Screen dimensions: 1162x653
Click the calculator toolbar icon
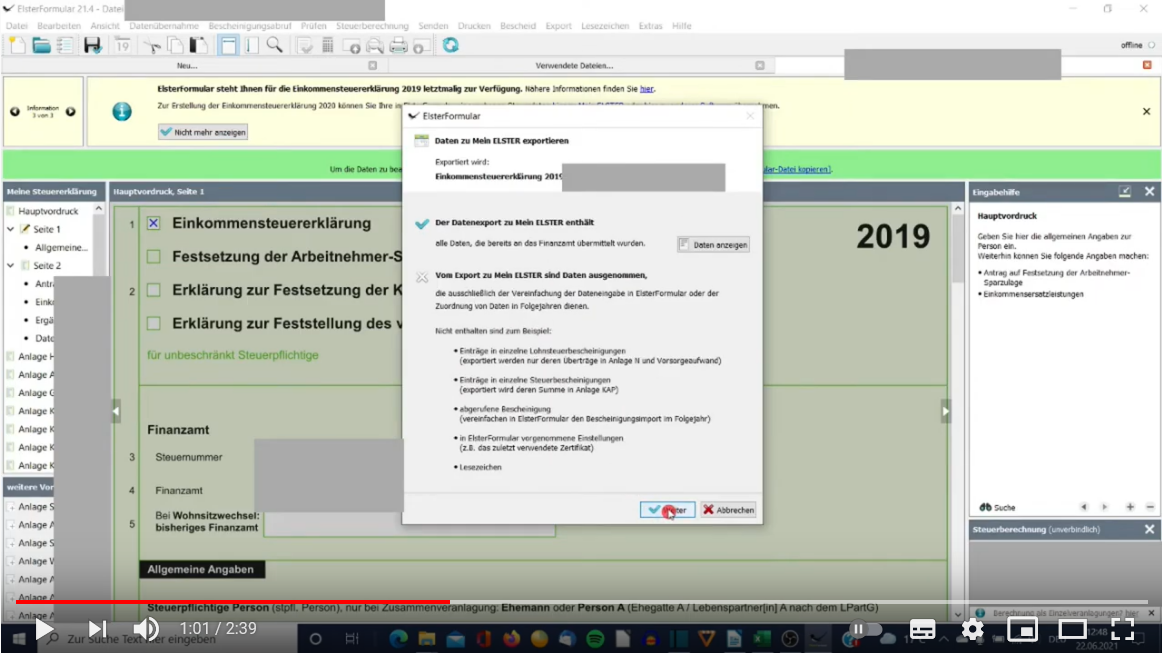327,46
